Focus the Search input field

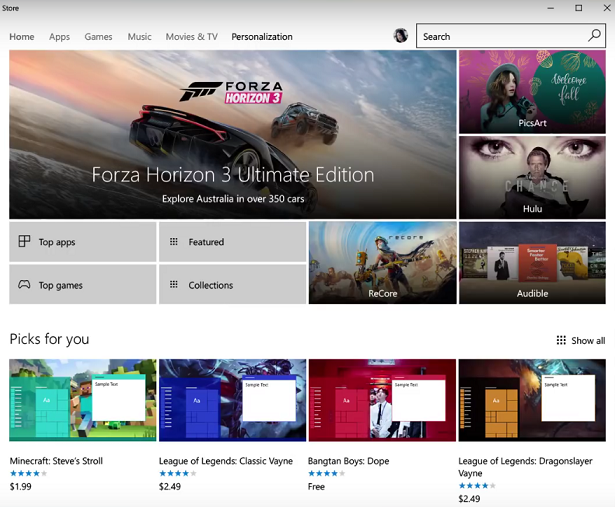511,36
